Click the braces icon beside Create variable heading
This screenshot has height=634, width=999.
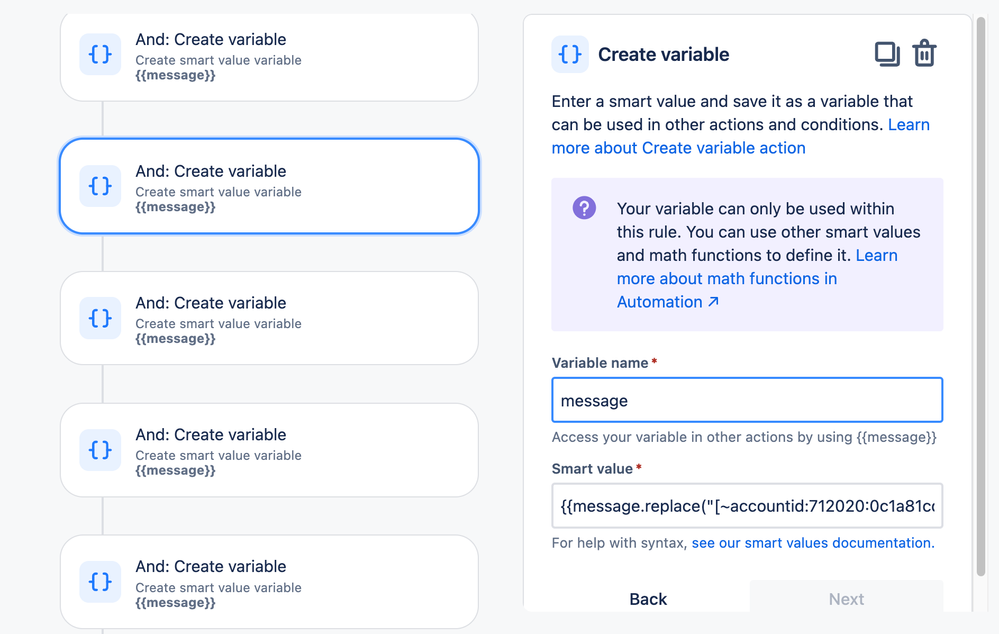coord(570,54)
